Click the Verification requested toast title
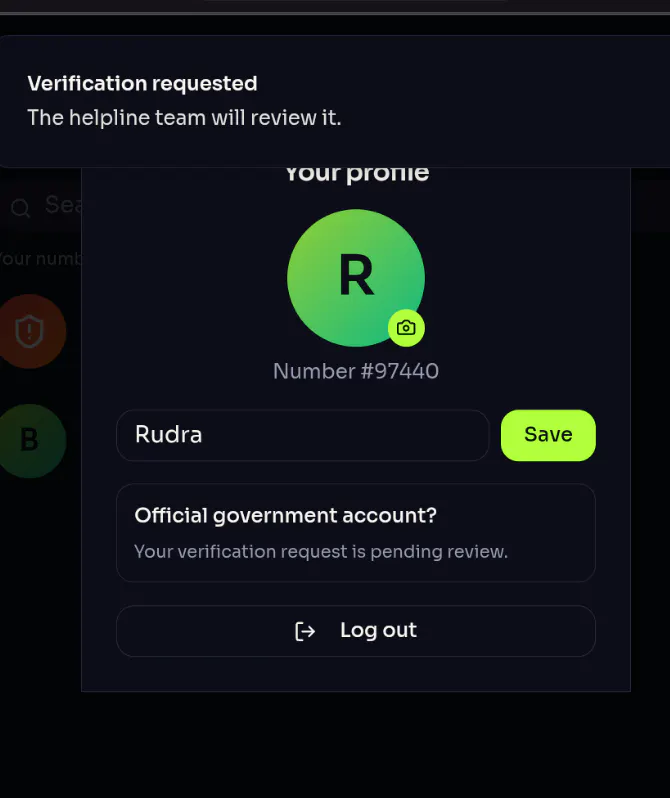 (x=143, y=83)
